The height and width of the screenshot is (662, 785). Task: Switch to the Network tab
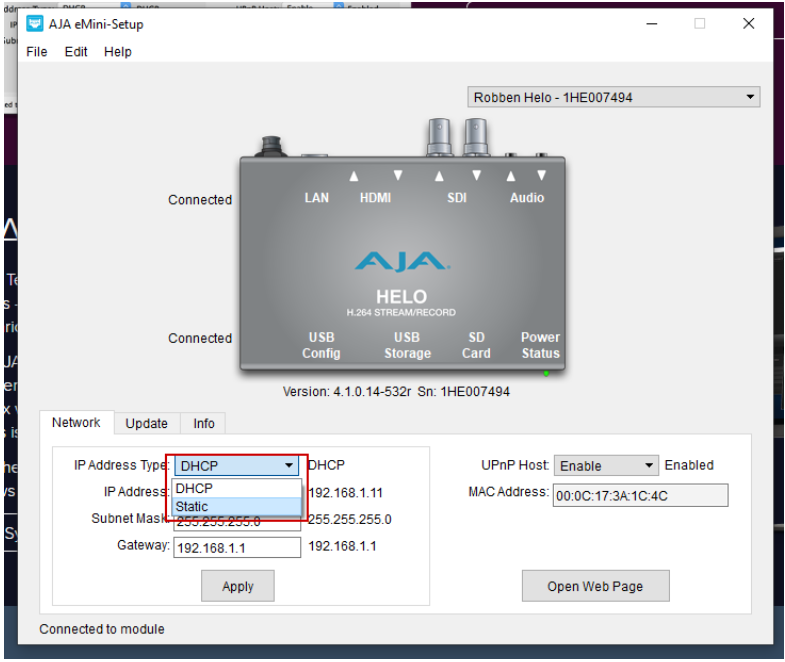click(x=76, y=423)
